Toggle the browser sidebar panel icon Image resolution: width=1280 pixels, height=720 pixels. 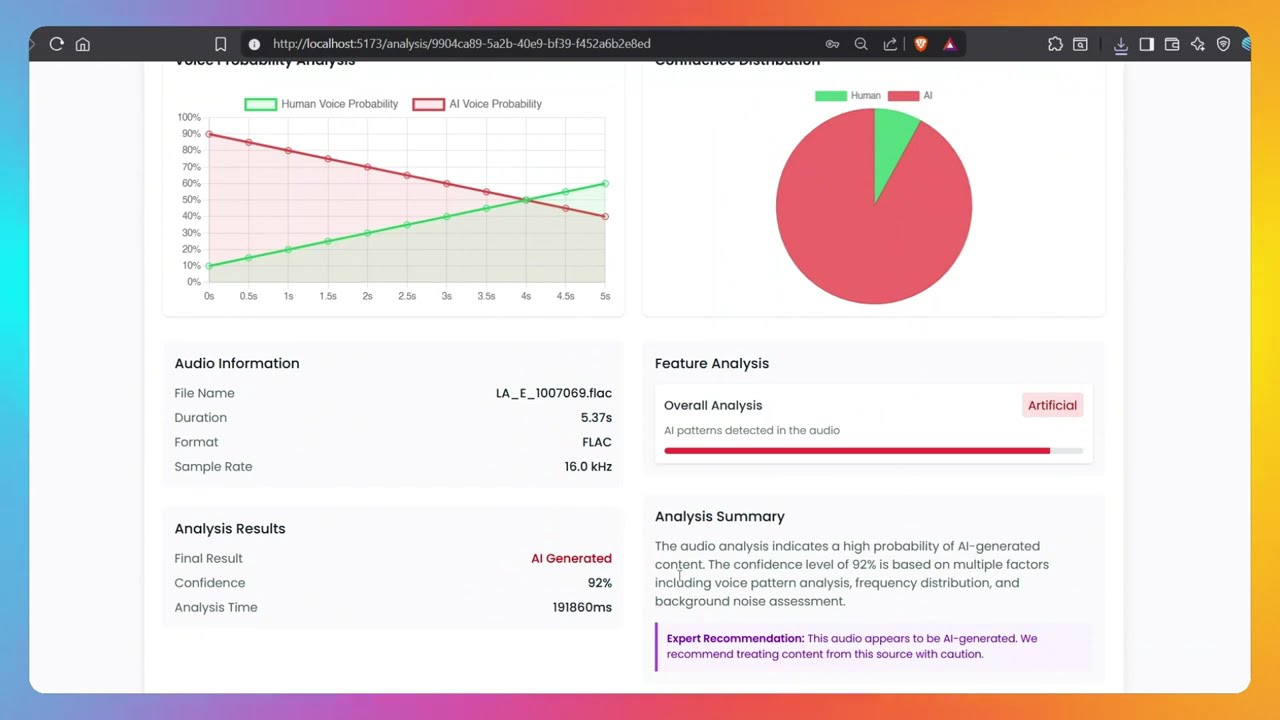(x=1147, y=44)
